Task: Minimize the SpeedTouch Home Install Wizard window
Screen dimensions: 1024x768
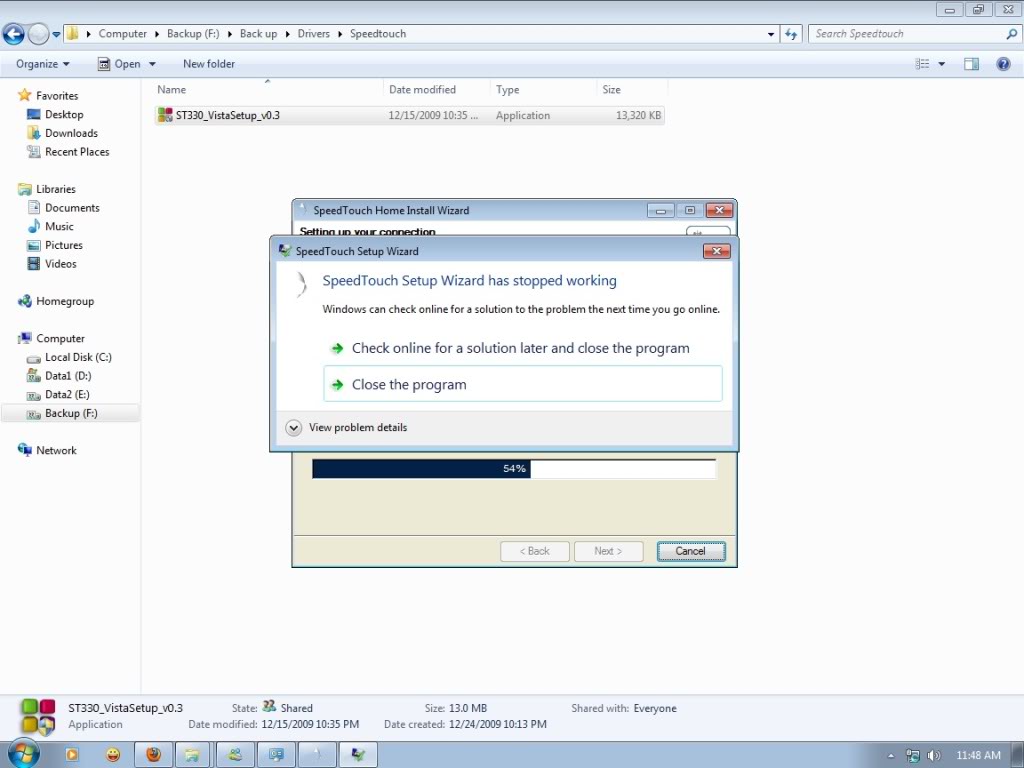Action: (661, 210)
